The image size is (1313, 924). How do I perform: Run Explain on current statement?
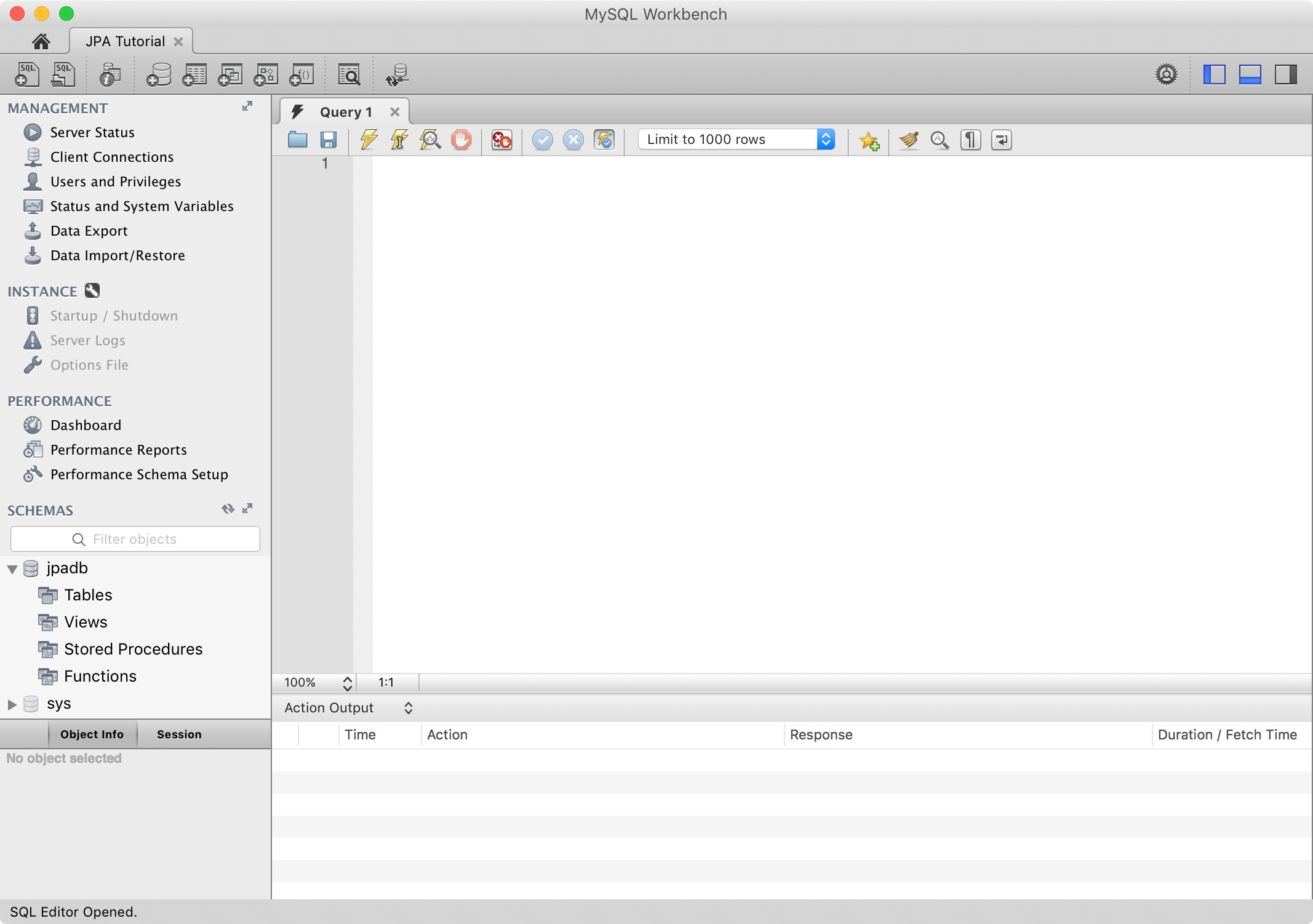(x=430, y=140)
